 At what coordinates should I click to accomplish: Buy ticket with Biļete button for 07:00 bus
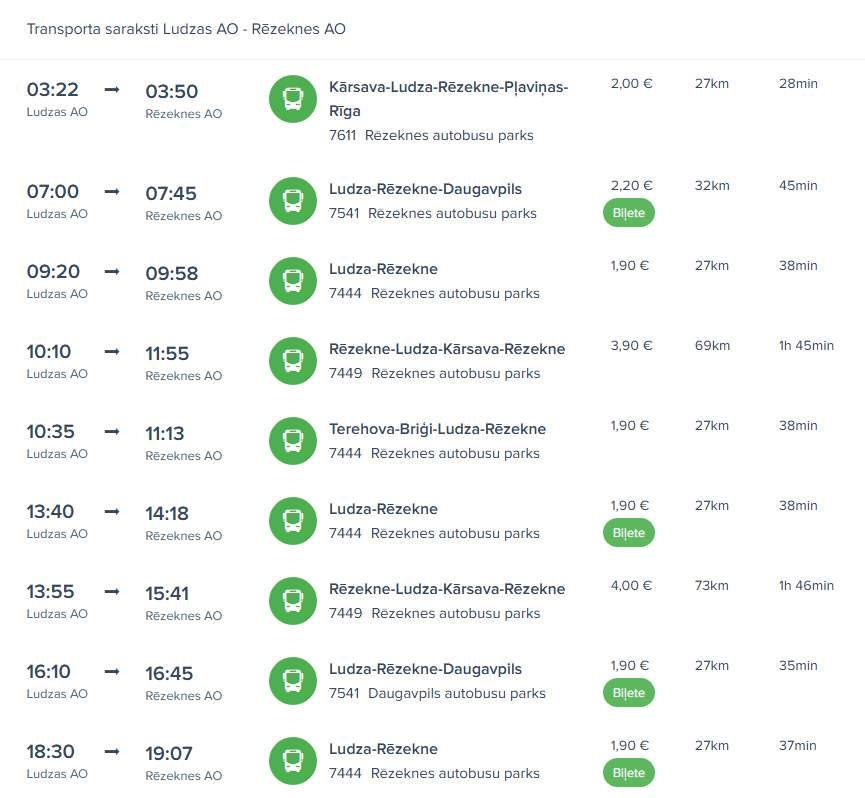tap(628, 213)
